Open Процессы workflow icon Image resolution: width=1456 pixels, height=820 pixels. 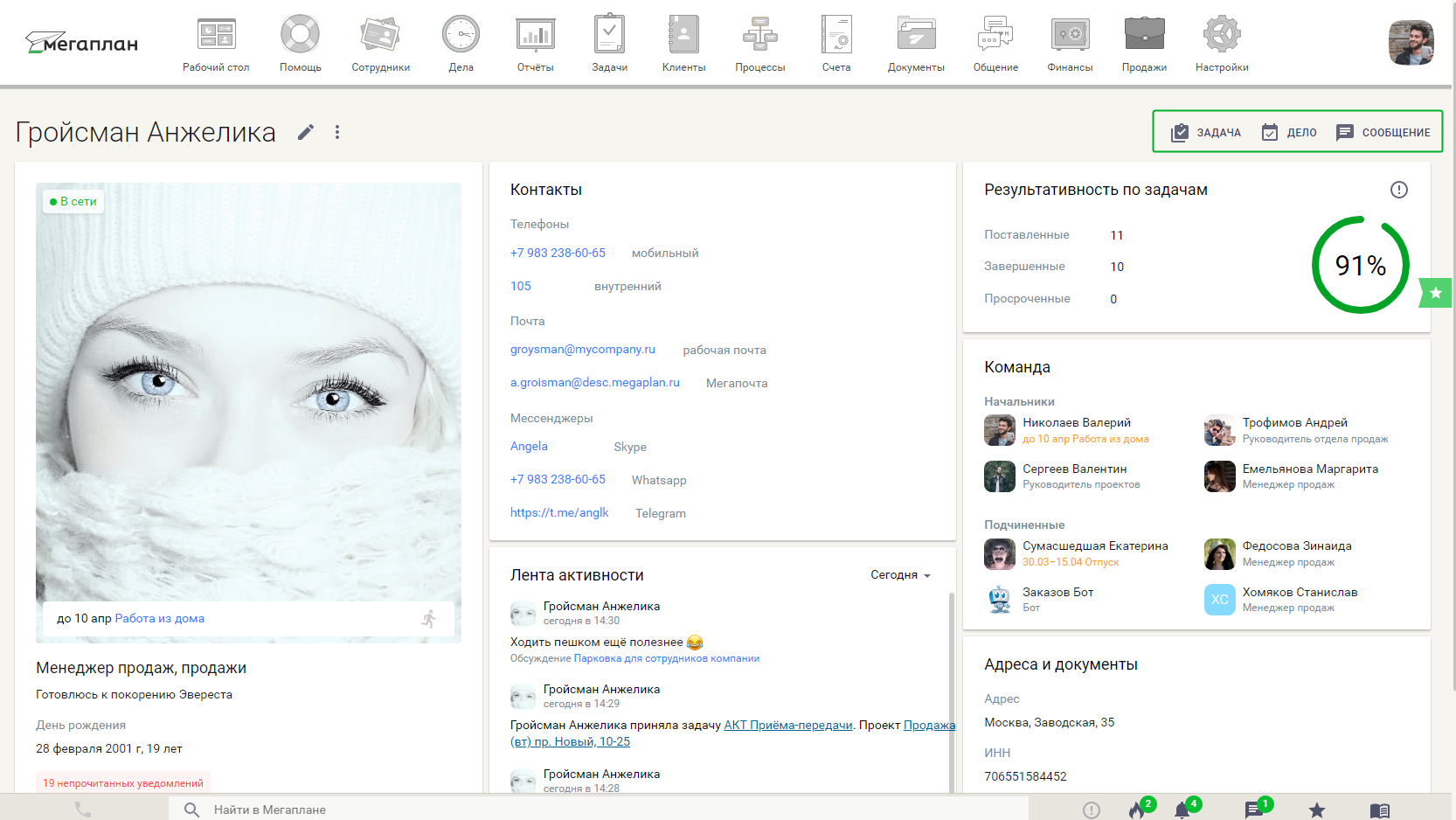[760, 35]
